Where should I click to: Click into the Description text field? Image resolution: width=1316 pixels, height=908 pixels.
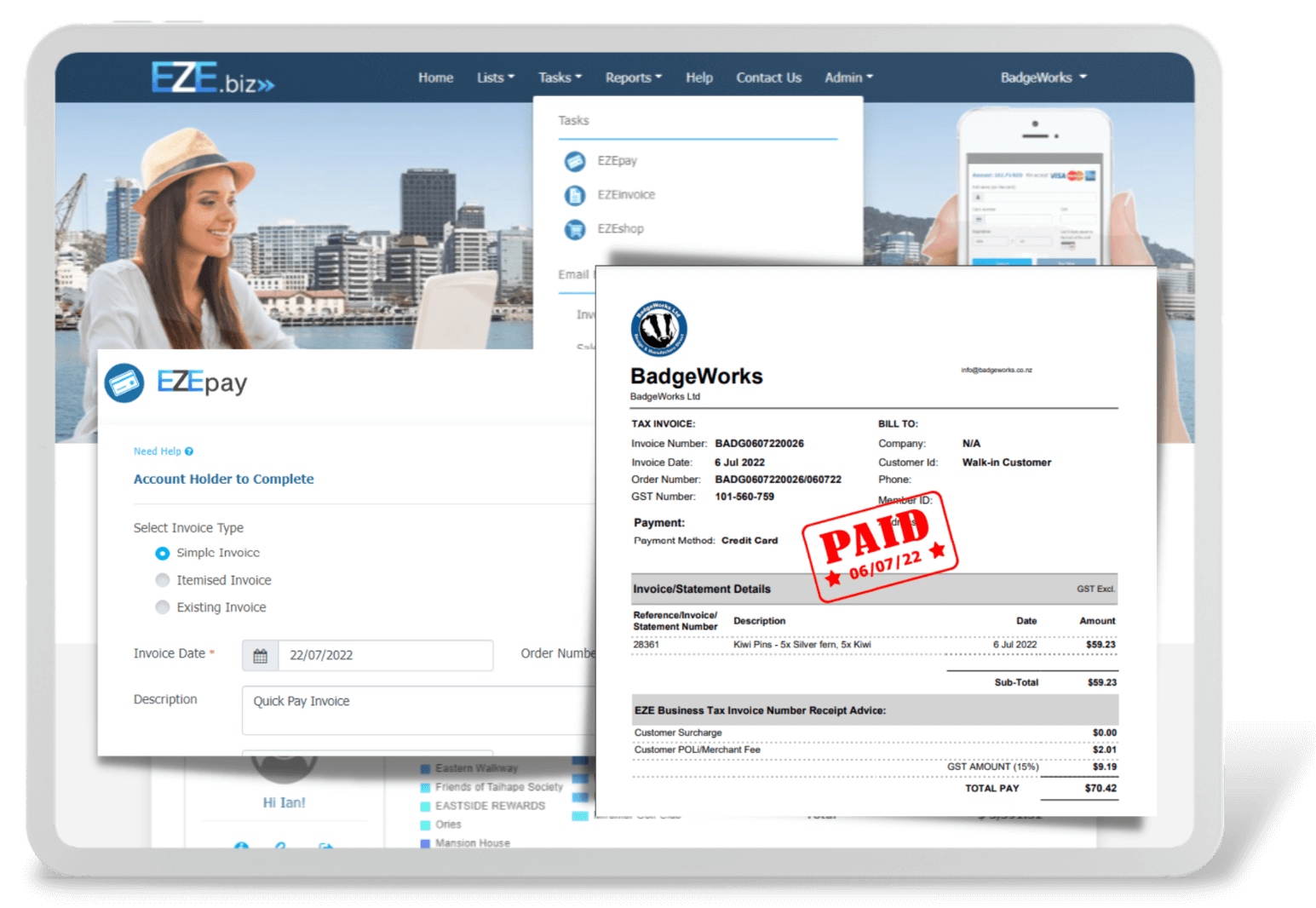(x=417, y=710)
